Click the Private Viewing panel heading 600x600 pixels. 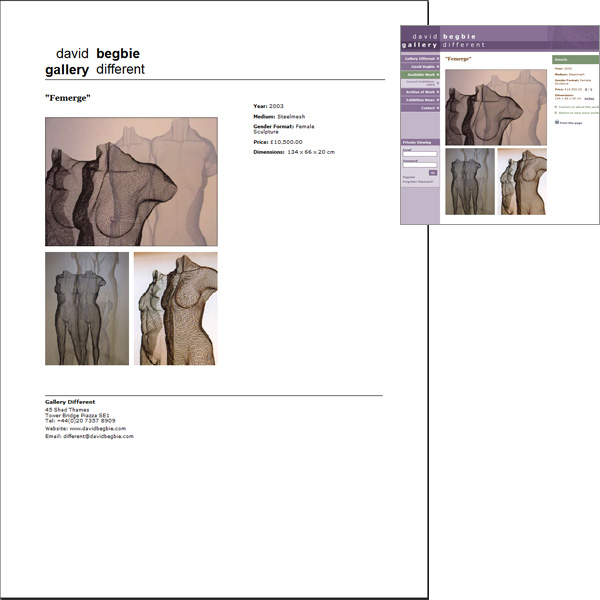(x=420, y=142)
